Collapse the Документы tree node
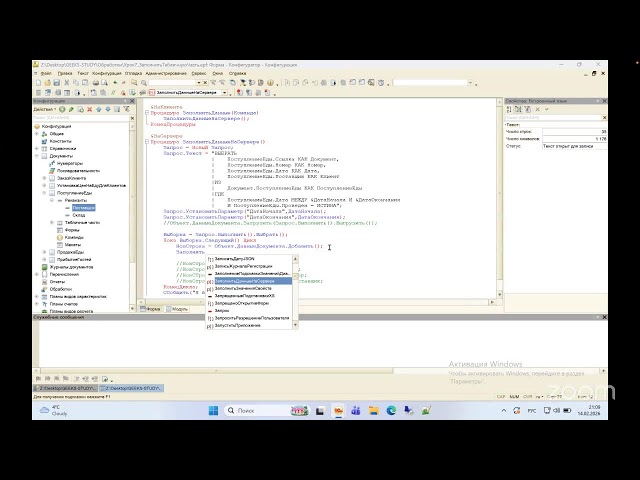The image size is (640, 480). [37, 156]
